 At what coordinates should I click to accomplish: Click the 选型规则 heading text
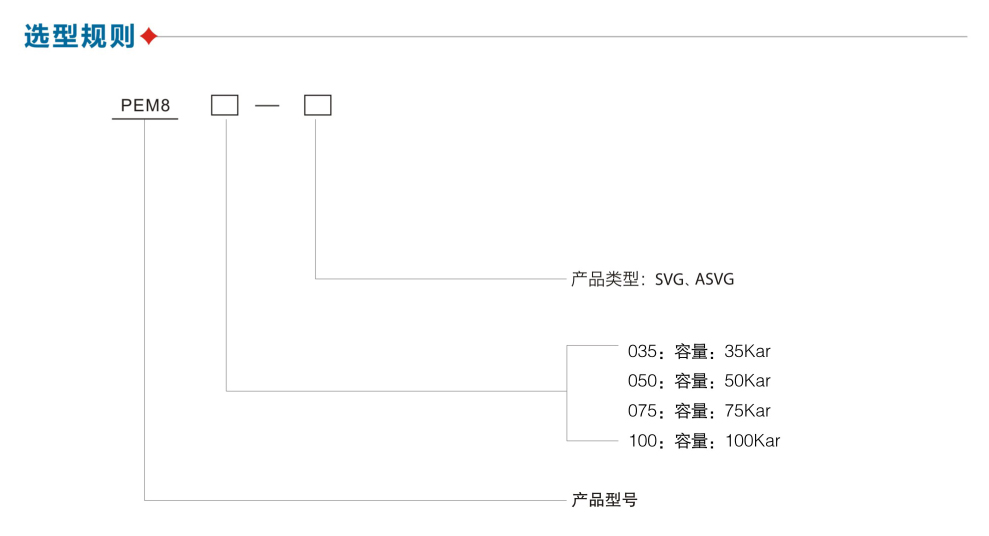tap(79, 37)
